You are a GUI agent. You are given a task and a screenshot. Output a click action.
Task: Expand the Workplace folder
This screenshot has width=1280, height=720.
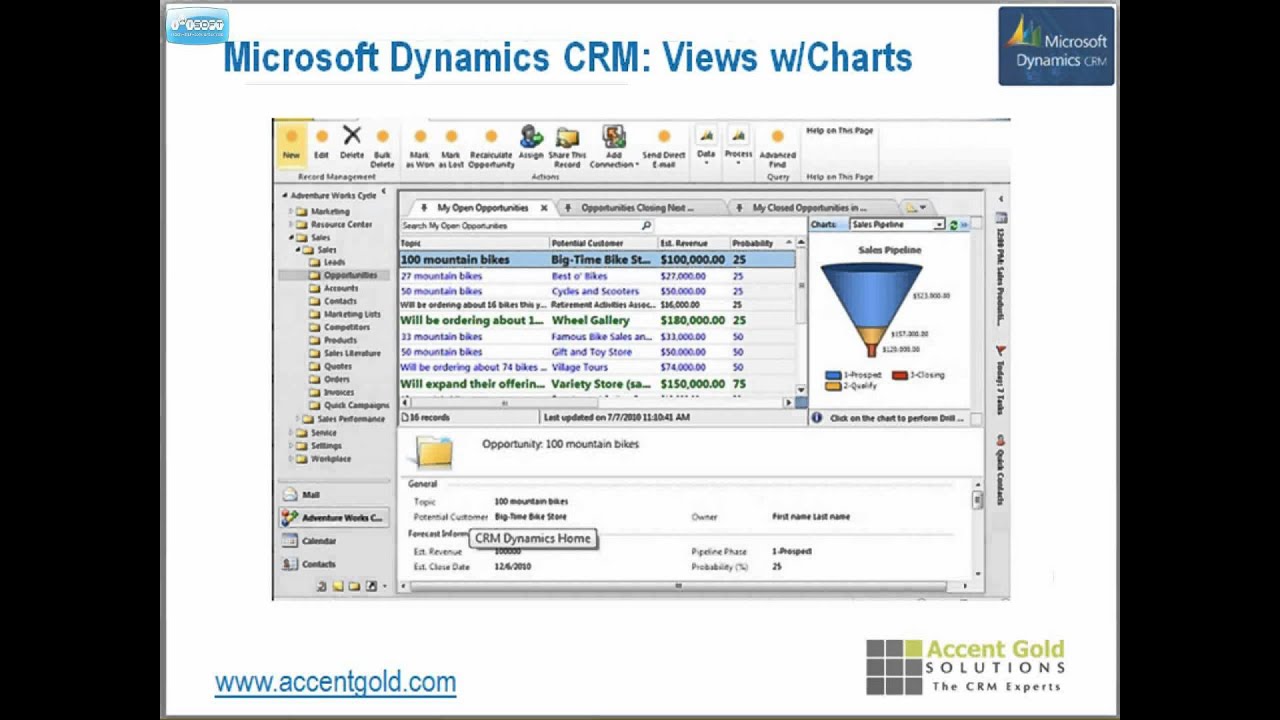point(292,459)
